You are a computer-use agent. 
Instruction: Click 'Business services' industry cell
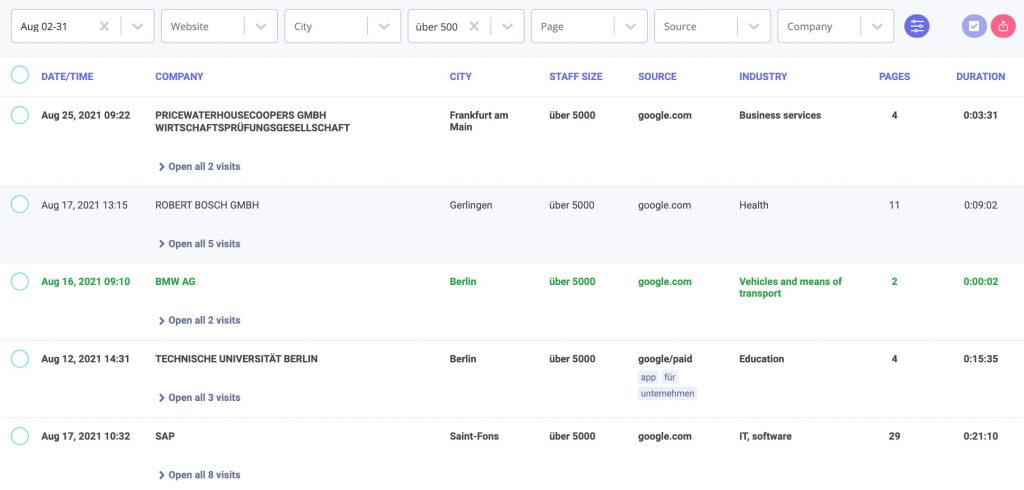(x=780, y=115)
